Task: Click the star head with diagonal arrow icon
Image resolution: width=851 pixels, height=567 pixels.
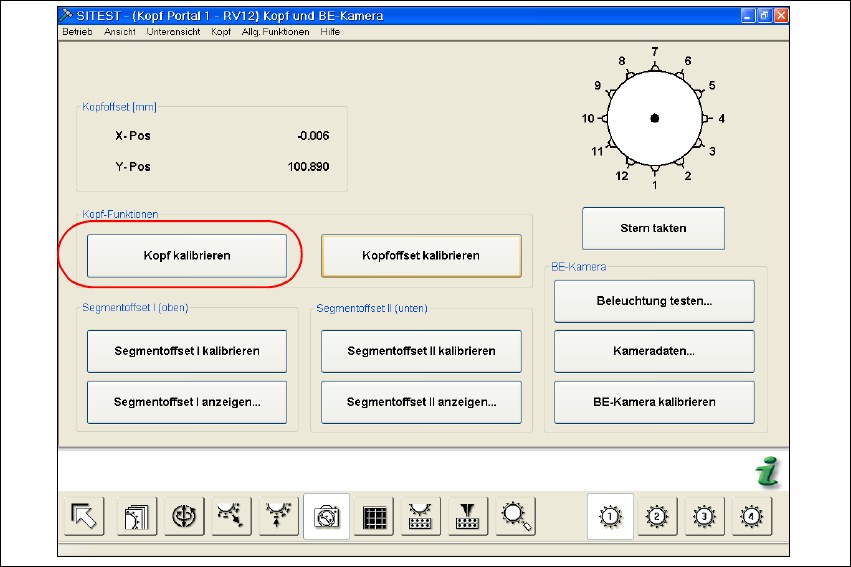Action: tap(231, 516)
